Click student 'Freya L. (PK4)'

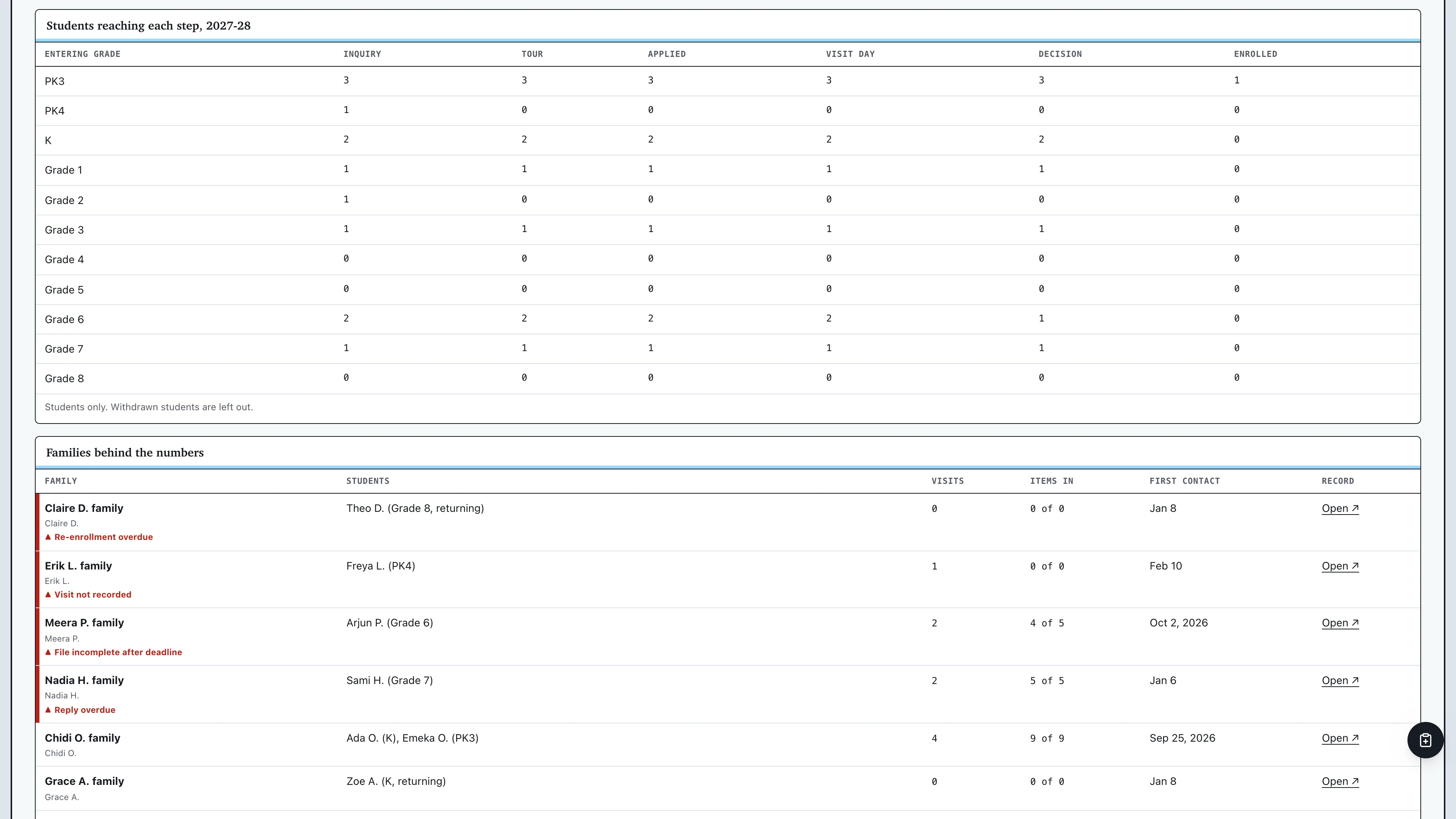point(380,566)
